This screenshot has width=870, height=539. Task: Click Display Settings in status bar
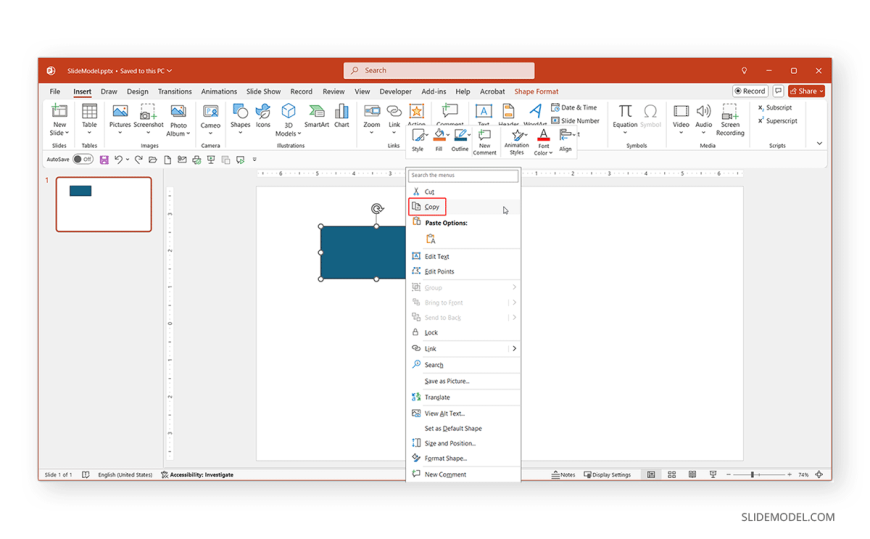click(608, 475)
